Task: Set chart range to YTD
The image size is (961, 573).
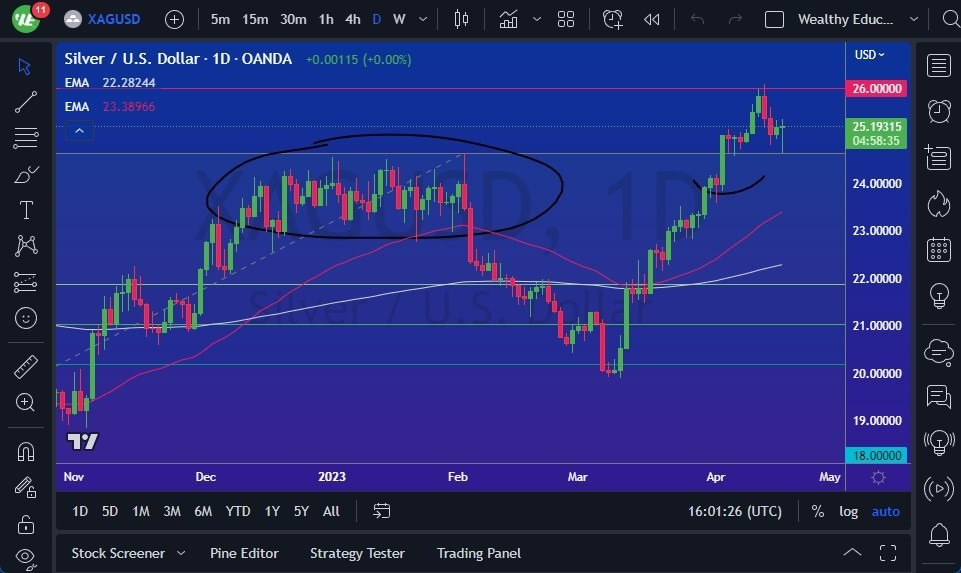Action: coord(237,511)
